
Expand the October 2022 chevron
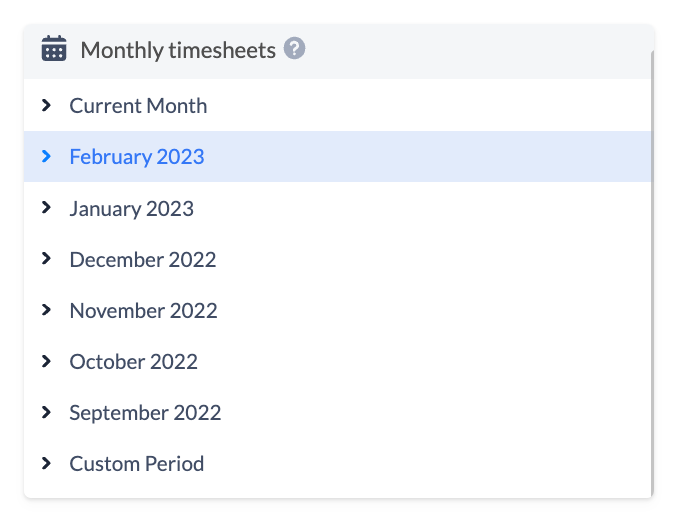[x=46, y=361]
